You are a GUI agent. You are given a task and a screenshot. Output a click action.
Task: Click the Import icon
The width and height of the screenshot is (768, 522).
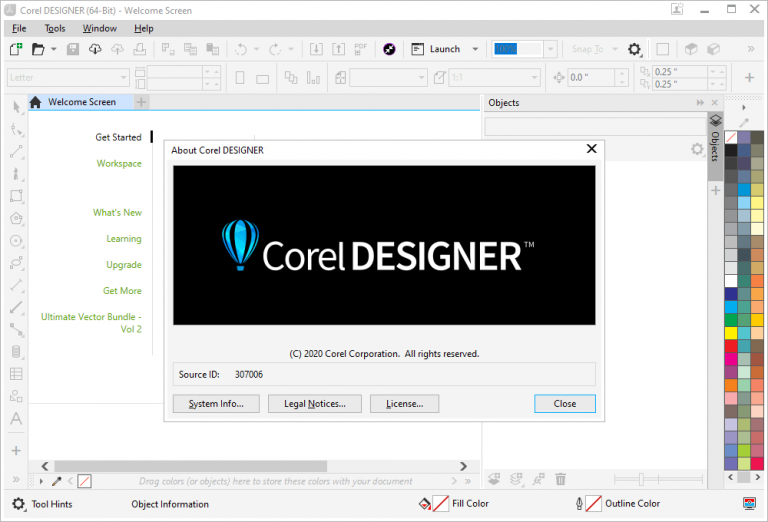pos(316,49)
